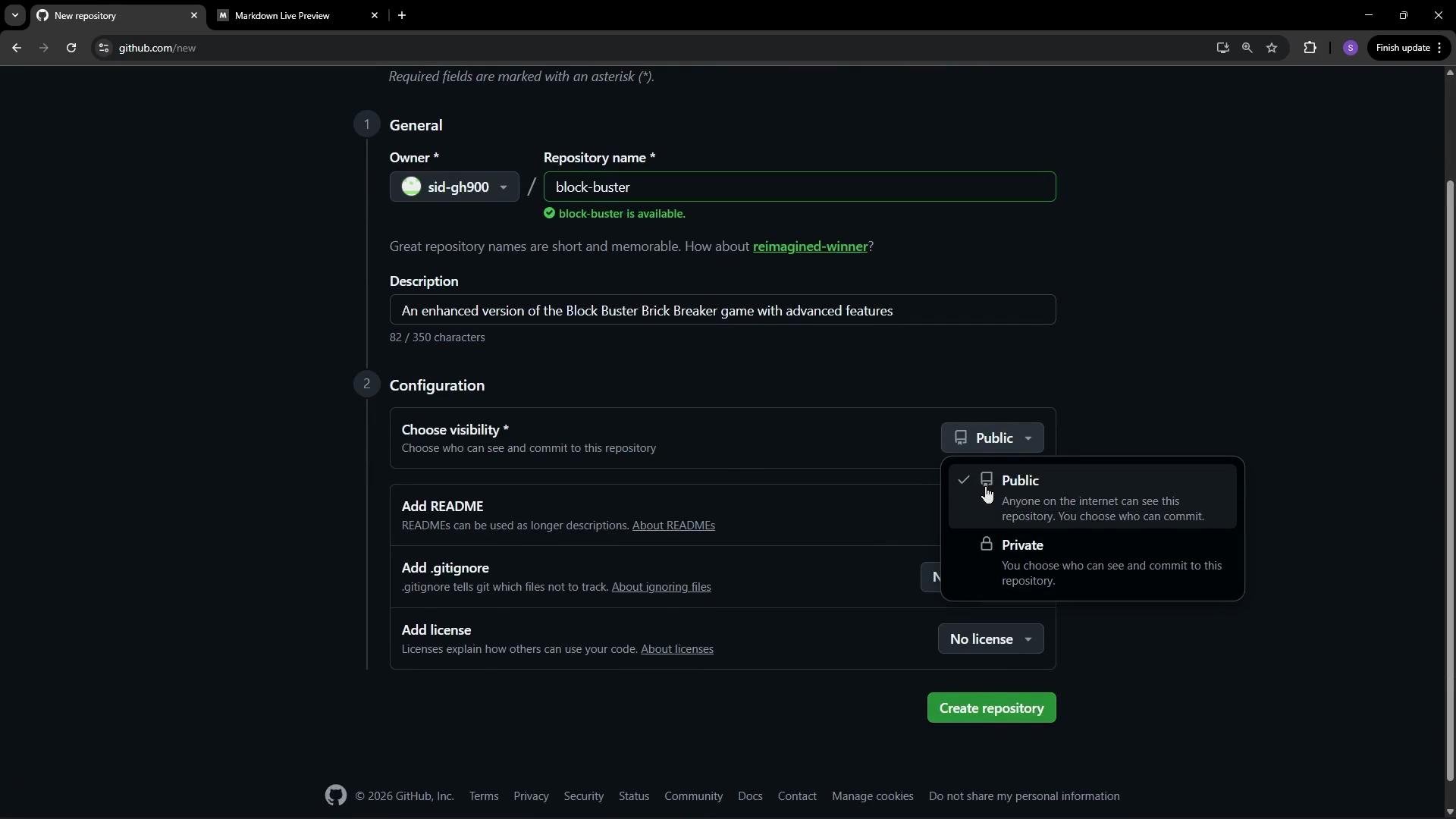Select the New repository tab

tap(118, 15)
